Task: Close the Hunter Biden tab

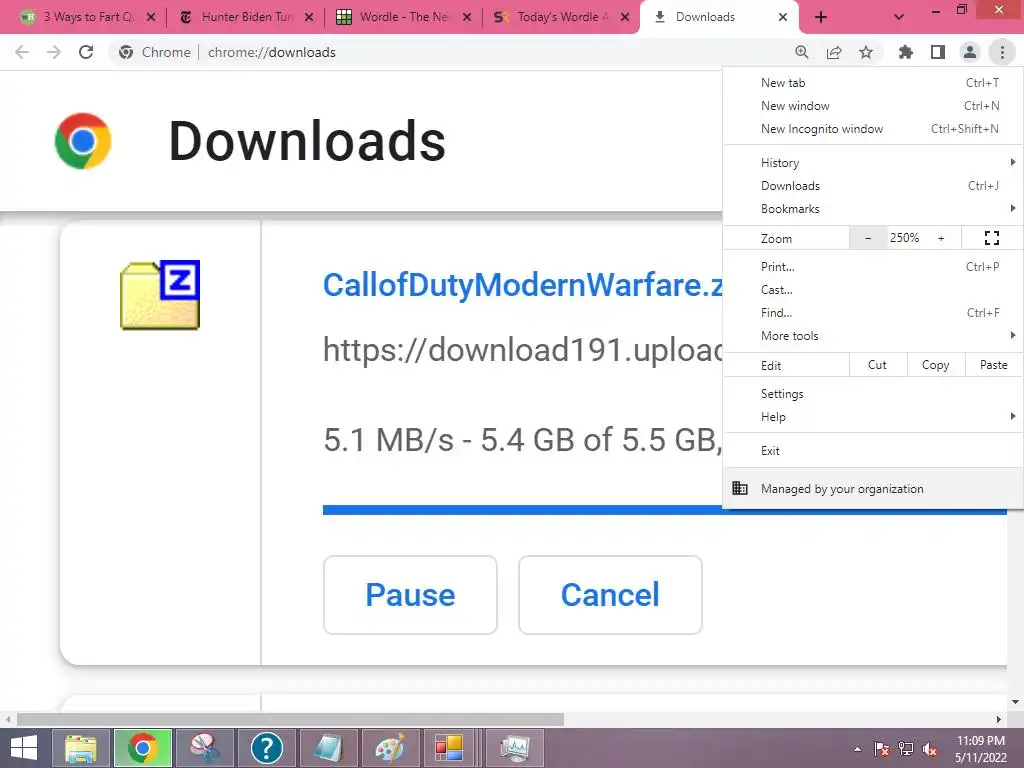Action: coord(309,18)
